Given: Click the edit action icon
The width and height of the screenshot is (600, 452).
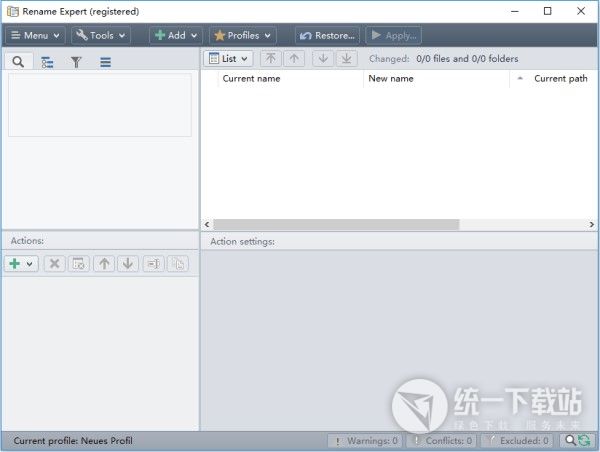Looking at the screenshot, I should [78, 264].
